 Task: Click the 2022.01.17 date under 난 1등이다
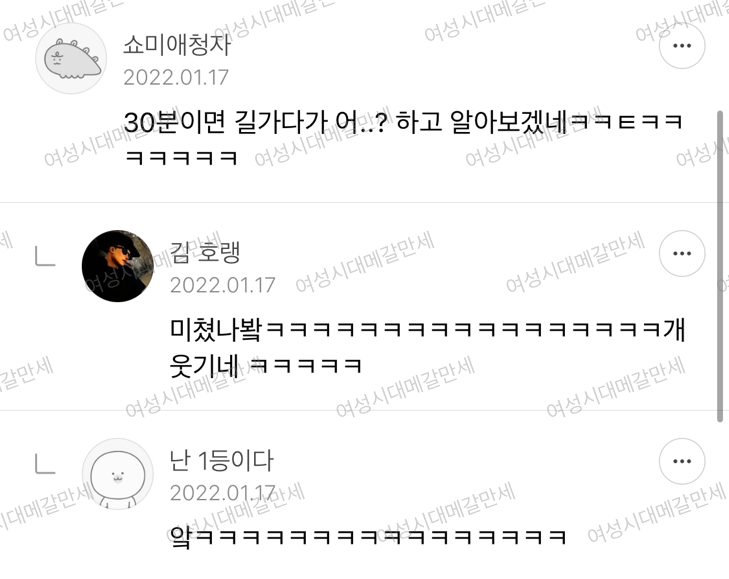pos(222,493)
